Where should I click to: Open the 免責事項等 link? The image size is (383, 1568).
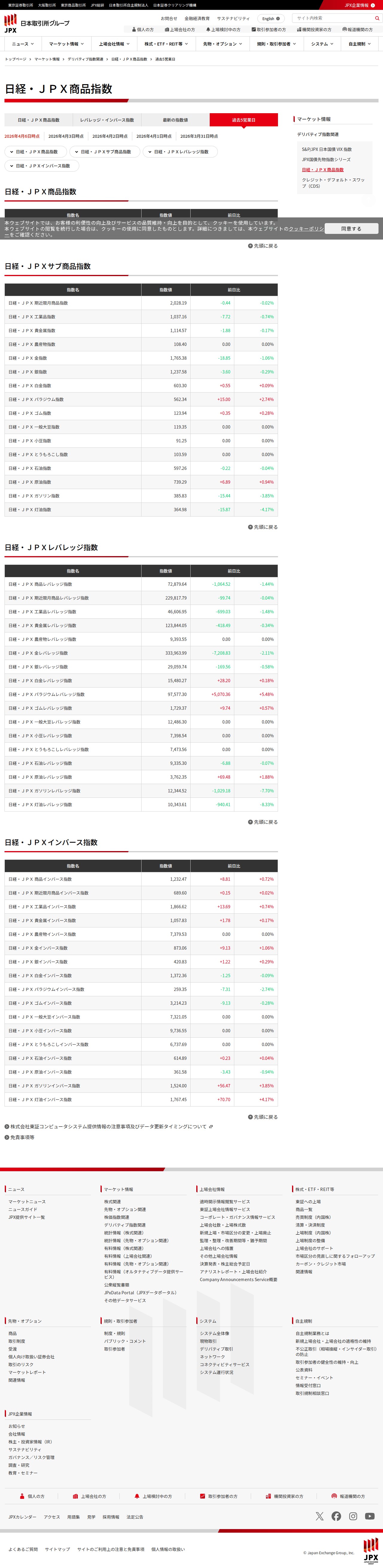(22, 1137)
